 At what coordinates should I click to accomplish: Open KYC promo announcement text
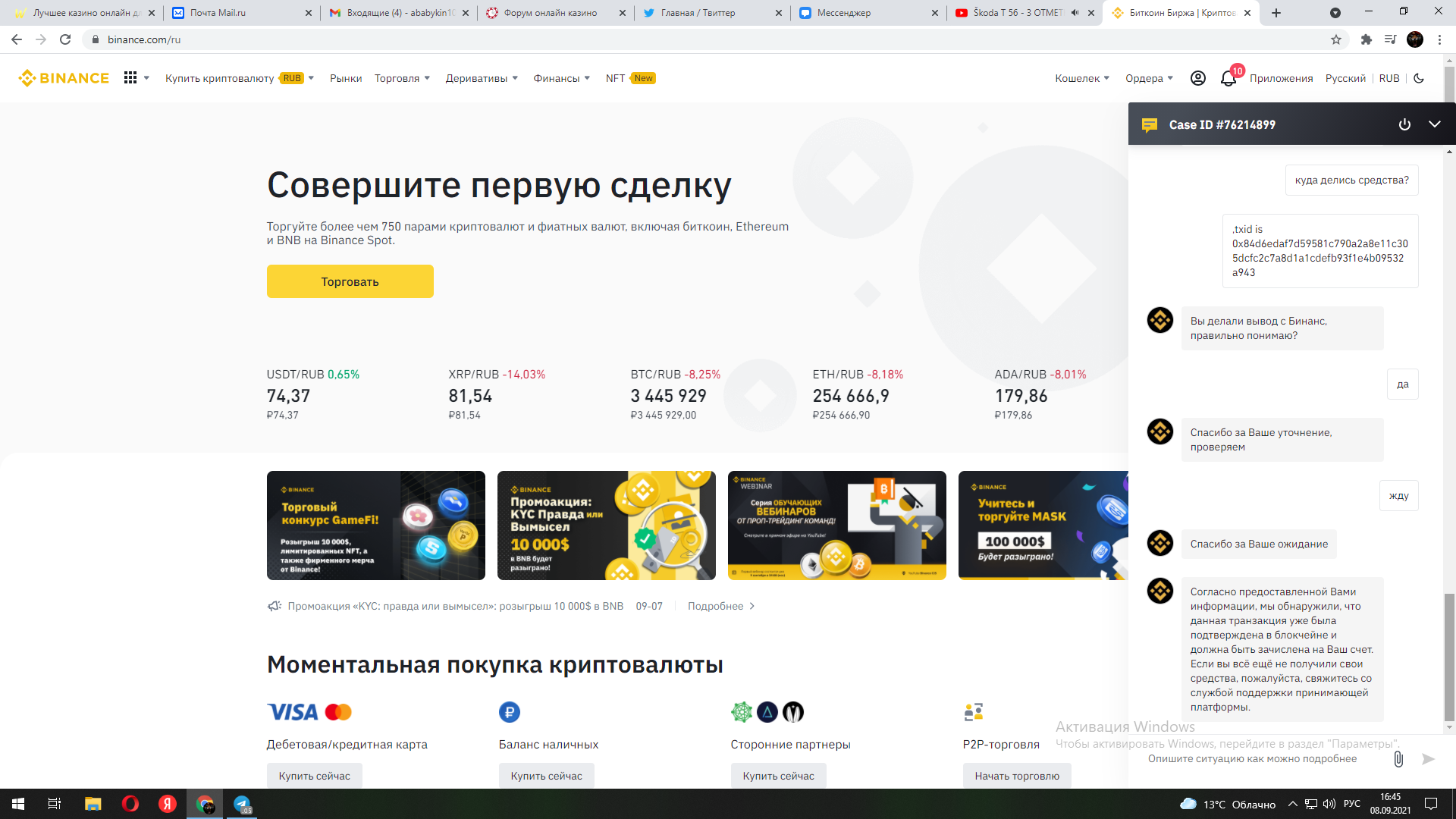coord(455,606)
